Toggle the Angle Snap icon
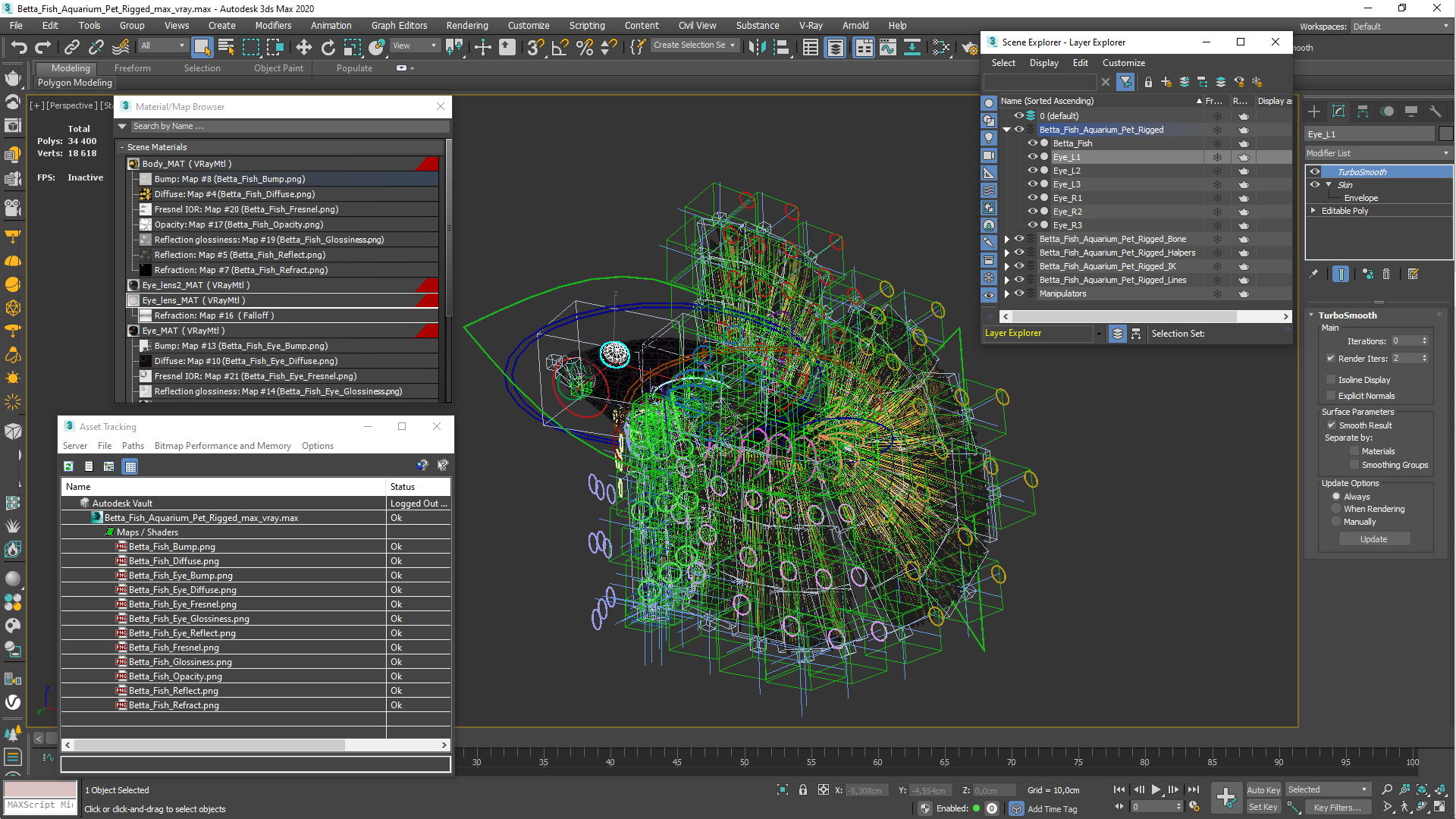Screen dimensions: 1456x819 (560, 47)
